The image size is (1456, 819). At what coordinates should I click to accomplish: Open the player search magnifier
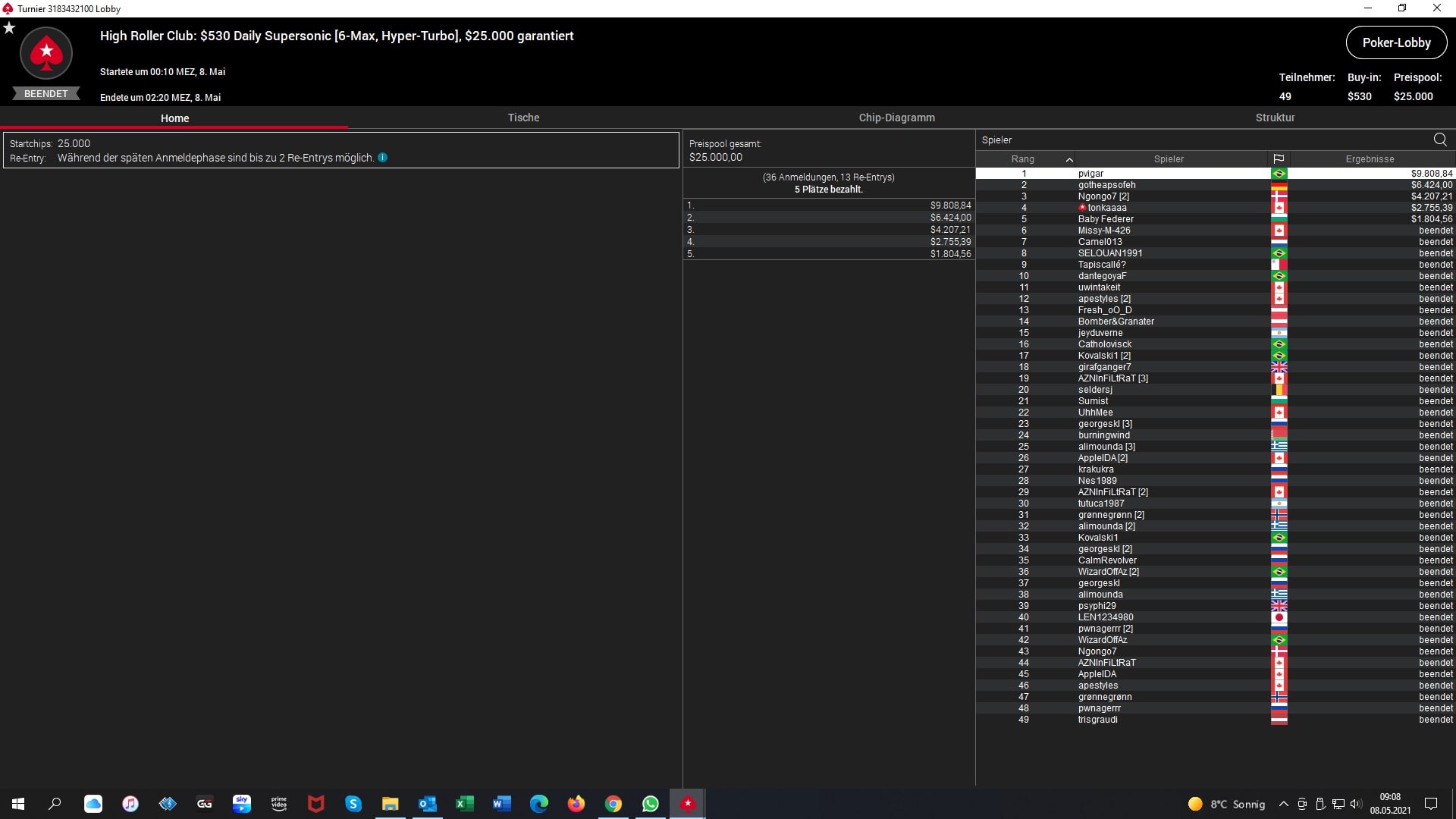tap(1440, 140)
